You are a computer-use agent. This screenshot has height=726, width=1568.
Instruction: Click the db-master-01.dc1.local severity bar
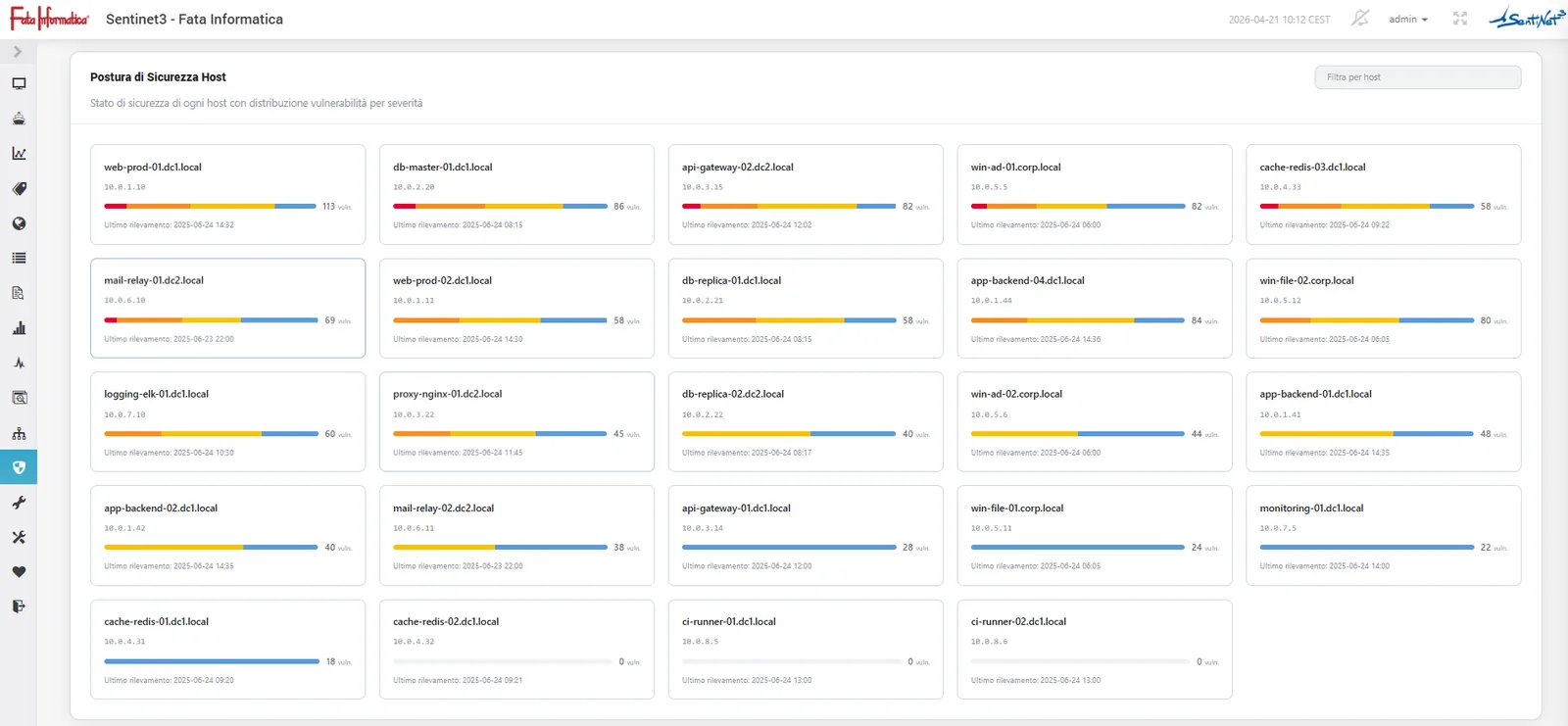[500, 207]
